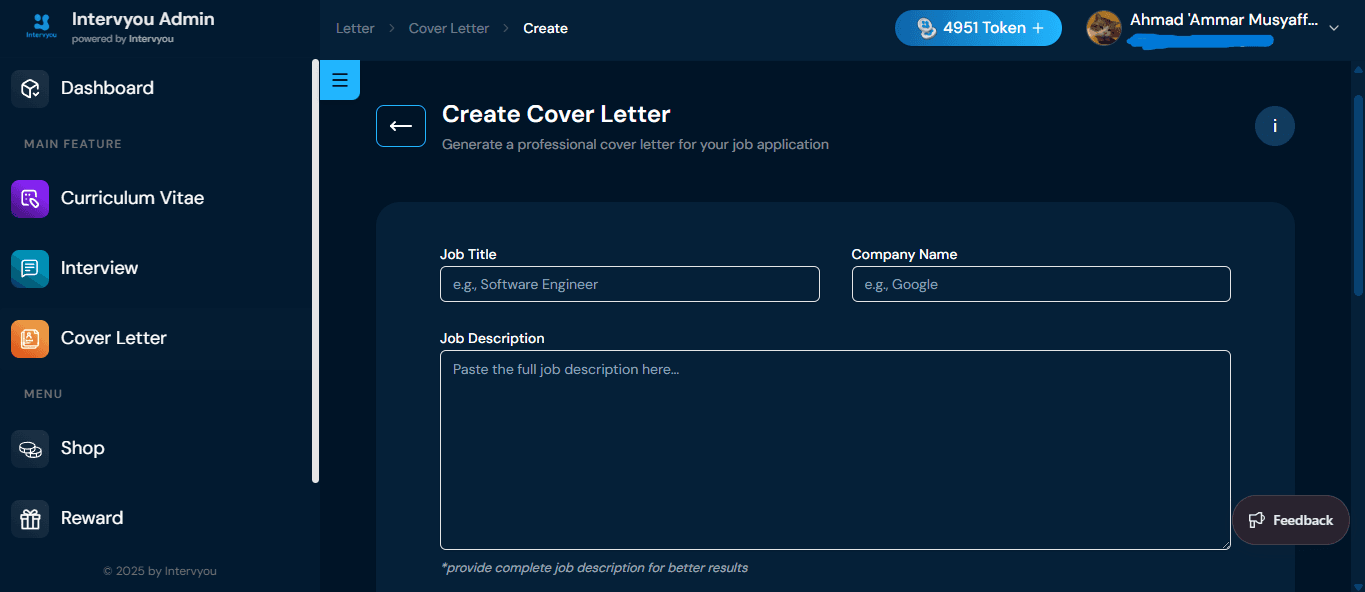The image size is (1365, 592).
Task: Toggle the sidebar with the hamburger icon
Action: point(339,80)
